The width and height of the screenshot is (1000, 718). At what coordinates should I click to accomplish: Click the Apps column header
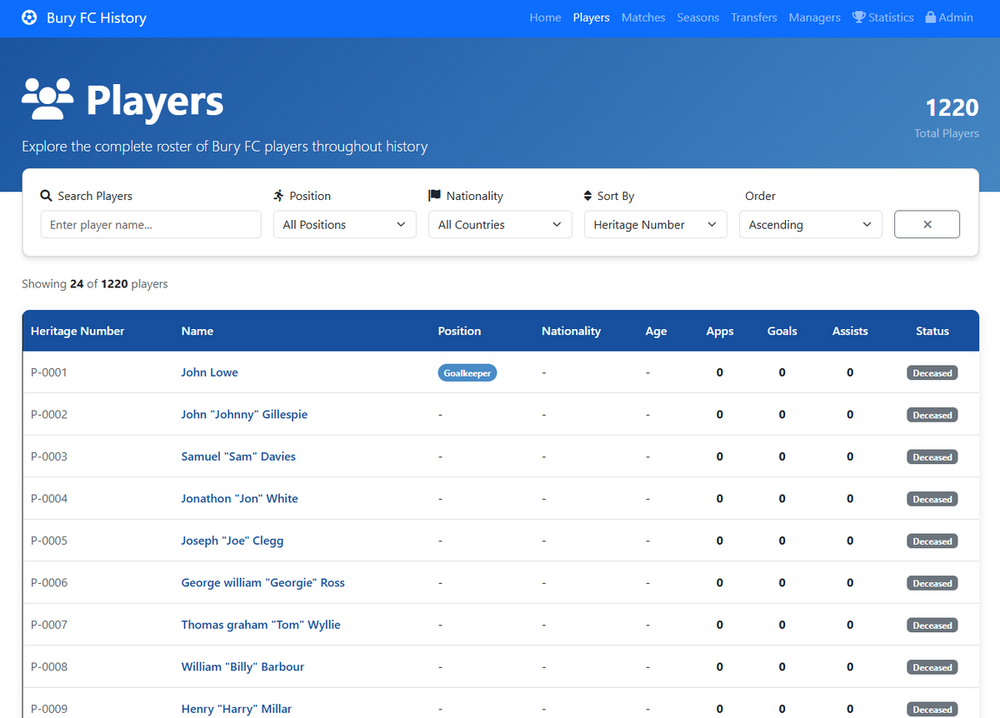[719, 331]
